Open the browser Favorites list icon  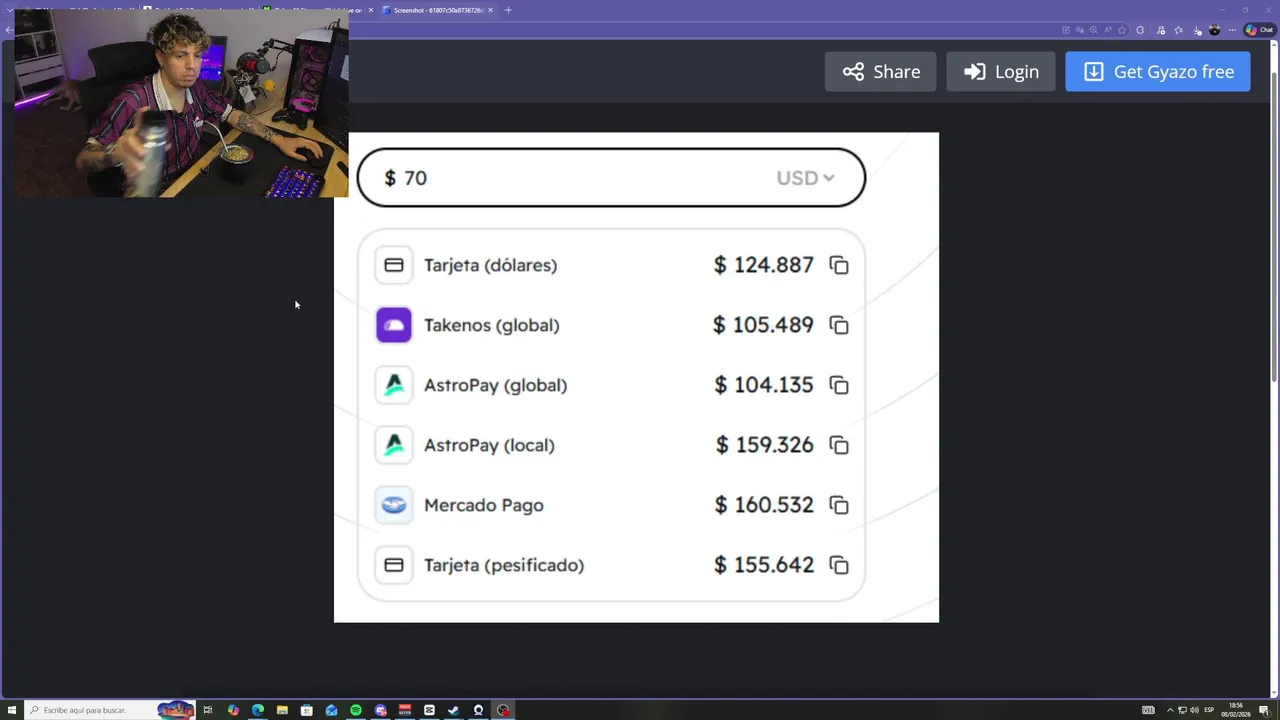(x=1178, y=30)
